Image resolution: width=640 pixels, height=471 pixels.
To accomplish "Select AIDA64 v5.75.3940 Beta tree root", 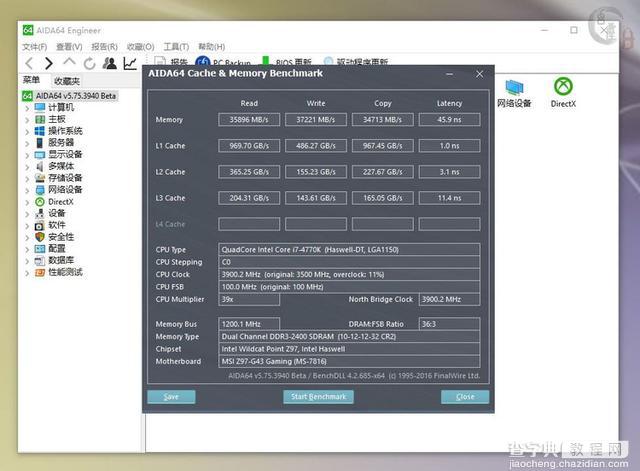I will pyautogui.click(x=76, y=96).
